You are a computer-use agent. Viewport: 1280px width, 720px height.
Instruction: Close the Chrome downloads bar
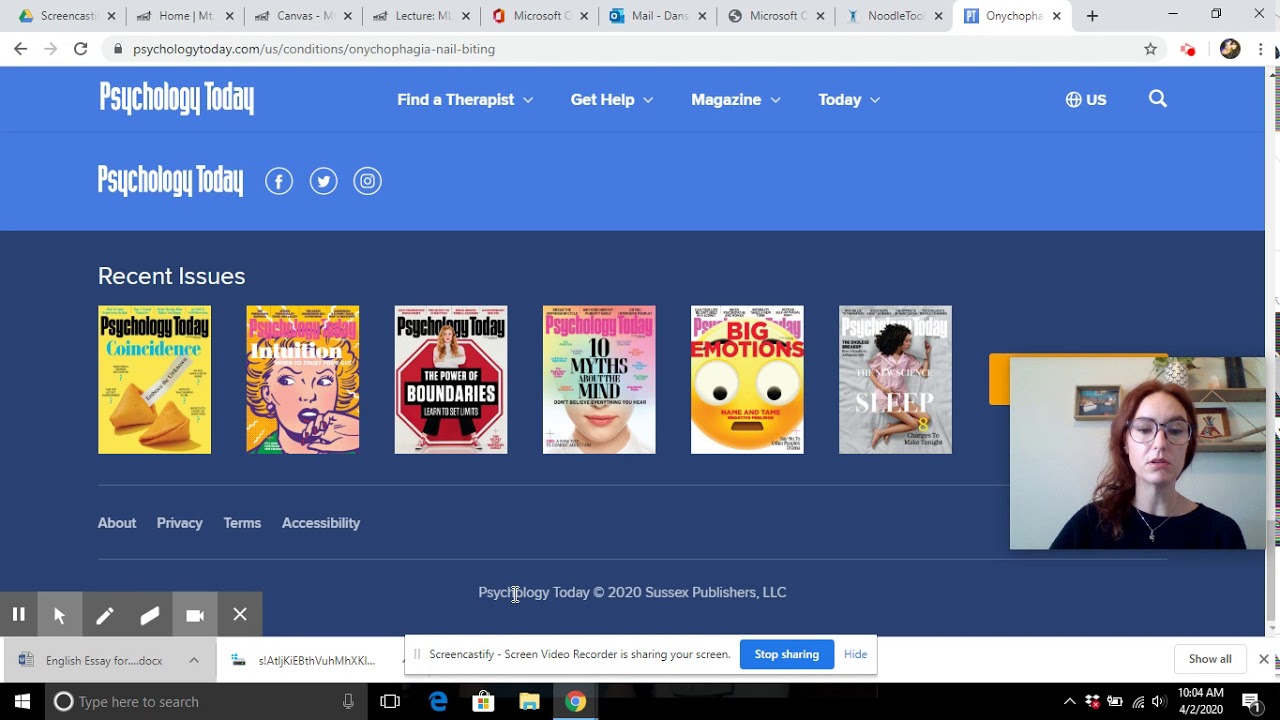1264,659
